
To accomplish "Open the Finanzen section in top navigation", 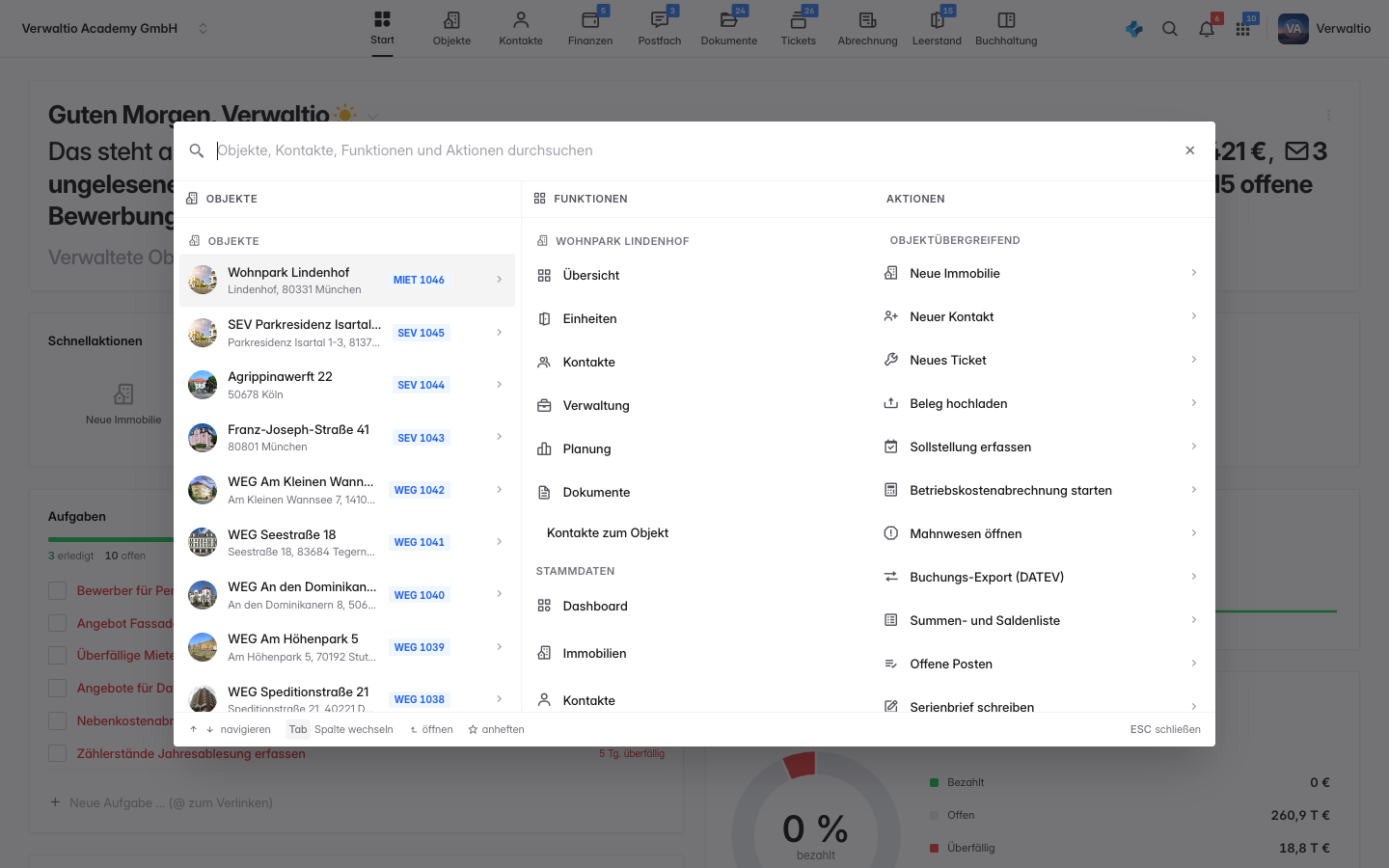I will pyautogui.click(x=590, y=28).
